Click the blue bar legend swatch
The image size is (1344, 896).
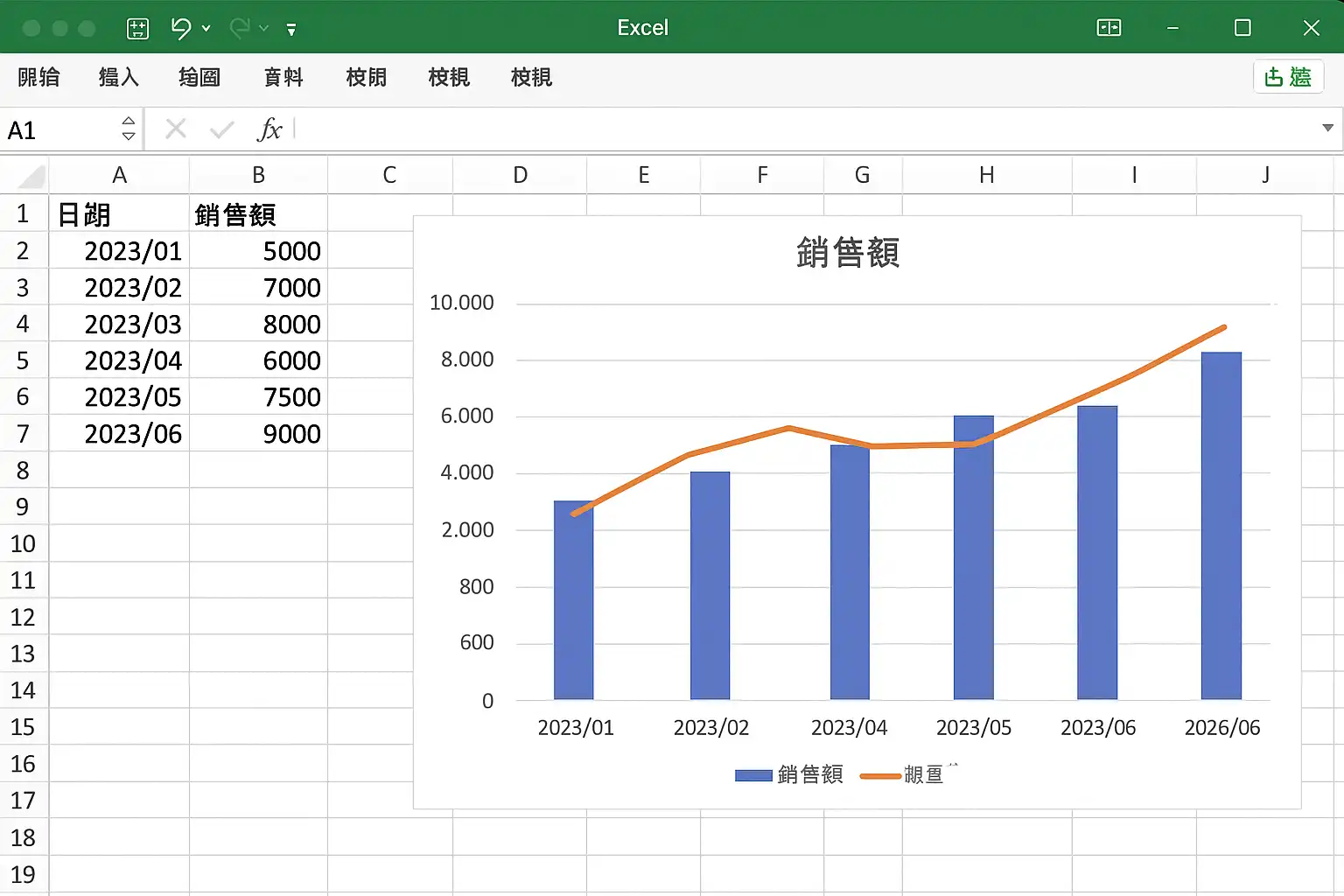[753, 775]
